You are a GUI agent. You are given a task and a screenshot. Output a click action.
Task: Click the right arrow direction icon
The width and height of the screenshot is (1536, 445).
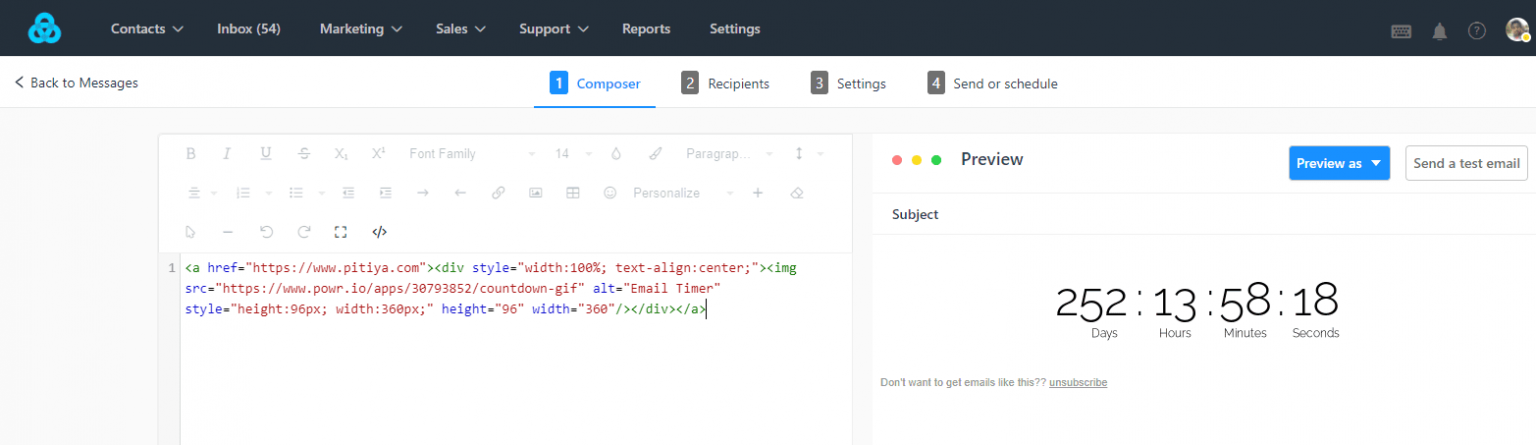point(423,193)
